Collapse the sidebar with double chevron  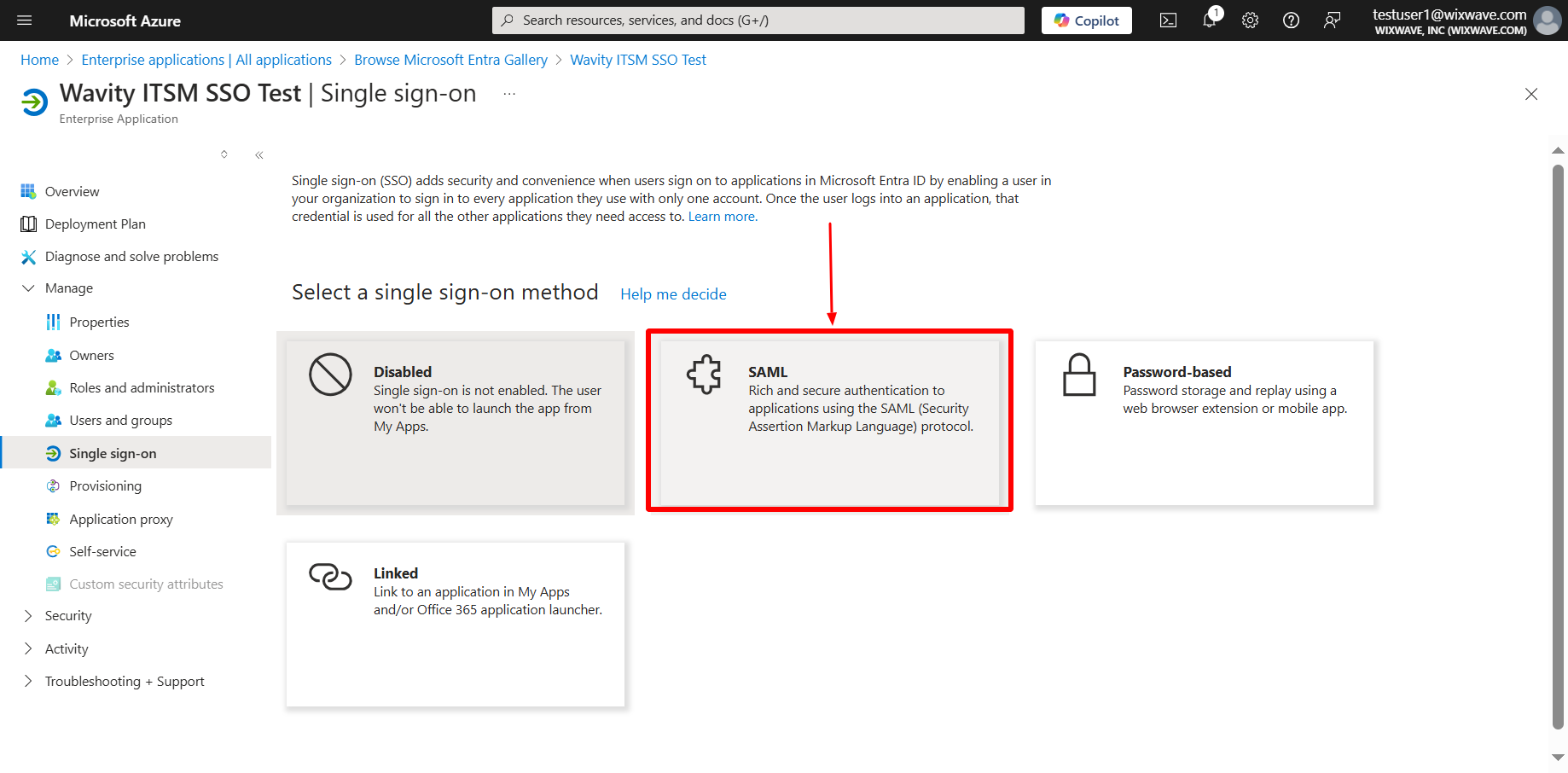[x=259, y=154]
